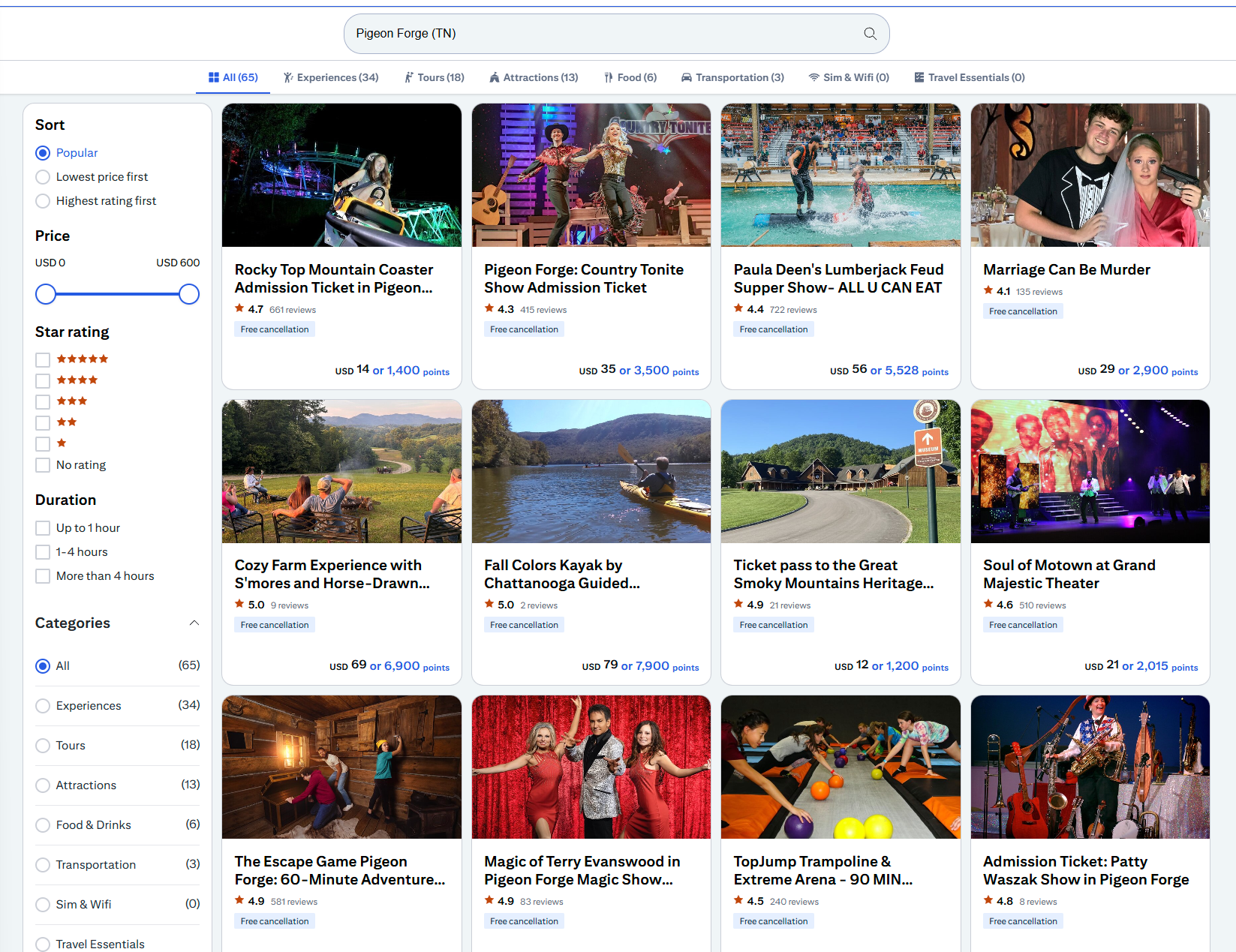Switch to Transportation (3) tab
The height and width of the screenshot is (952, 1236).
click(732, 77)
